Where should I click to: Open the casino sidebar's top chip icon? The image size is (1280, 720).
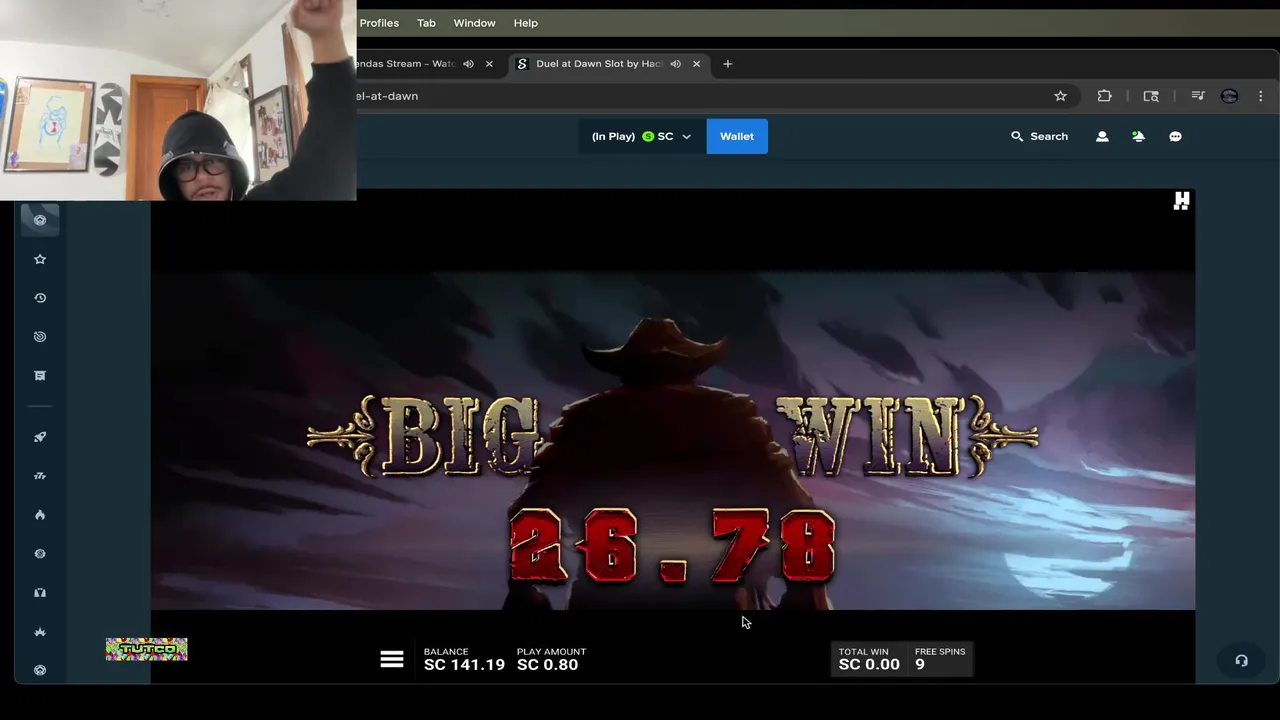coord(40,220)
